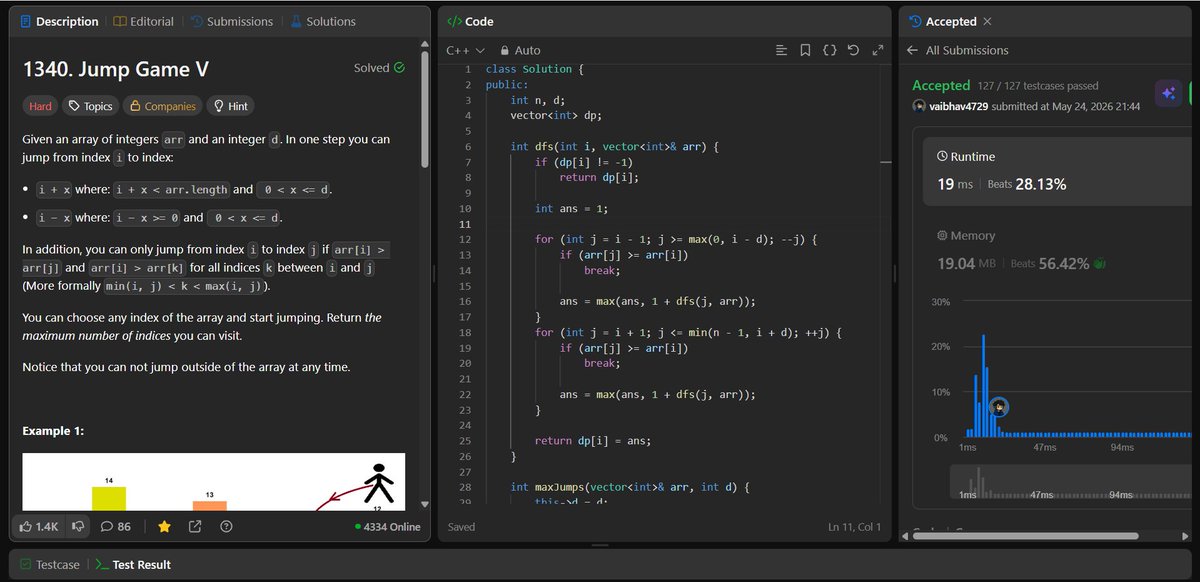Open the C++ language dropdown

(x=465, y=50)
